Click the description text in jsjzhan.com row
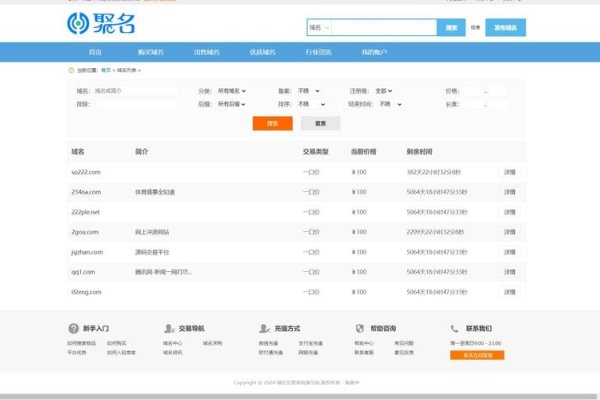This screenshot has height=400, width=600. pyautogui.click(x=152, y=252)
